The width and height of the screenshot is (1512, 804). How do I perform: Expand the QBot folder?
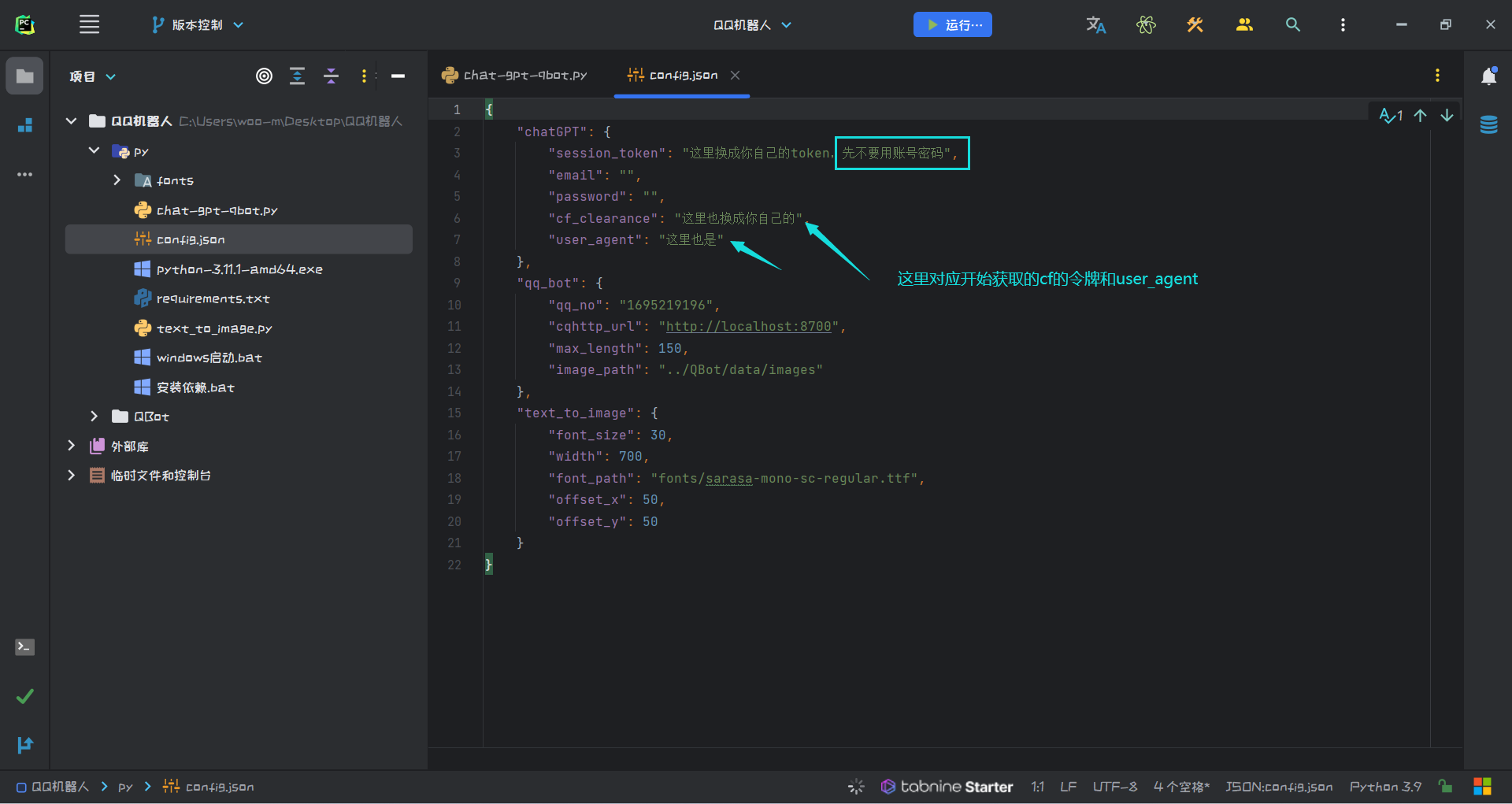(94, 417)
